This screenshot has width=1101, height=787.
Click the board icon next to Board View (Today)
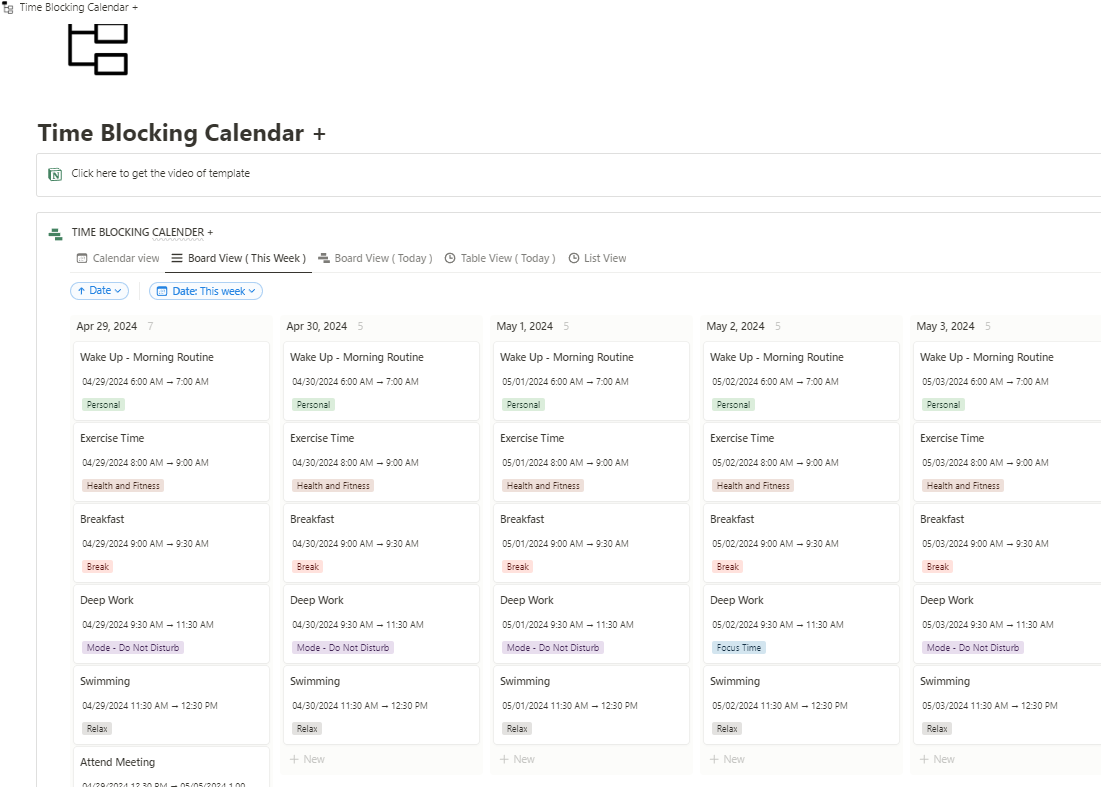pyautogui.click(x=322, y=258)
